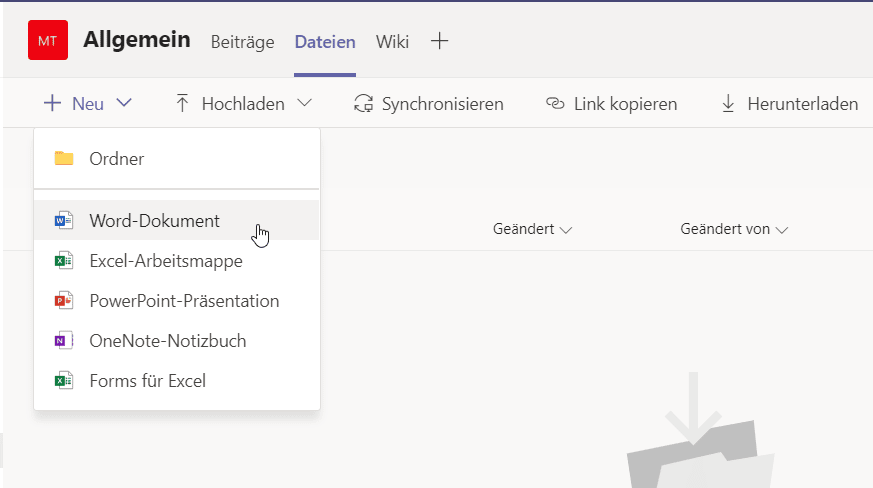Click the Allgemein channel title
The height and width of the screenshot is (488, 873).
(137, 40)
